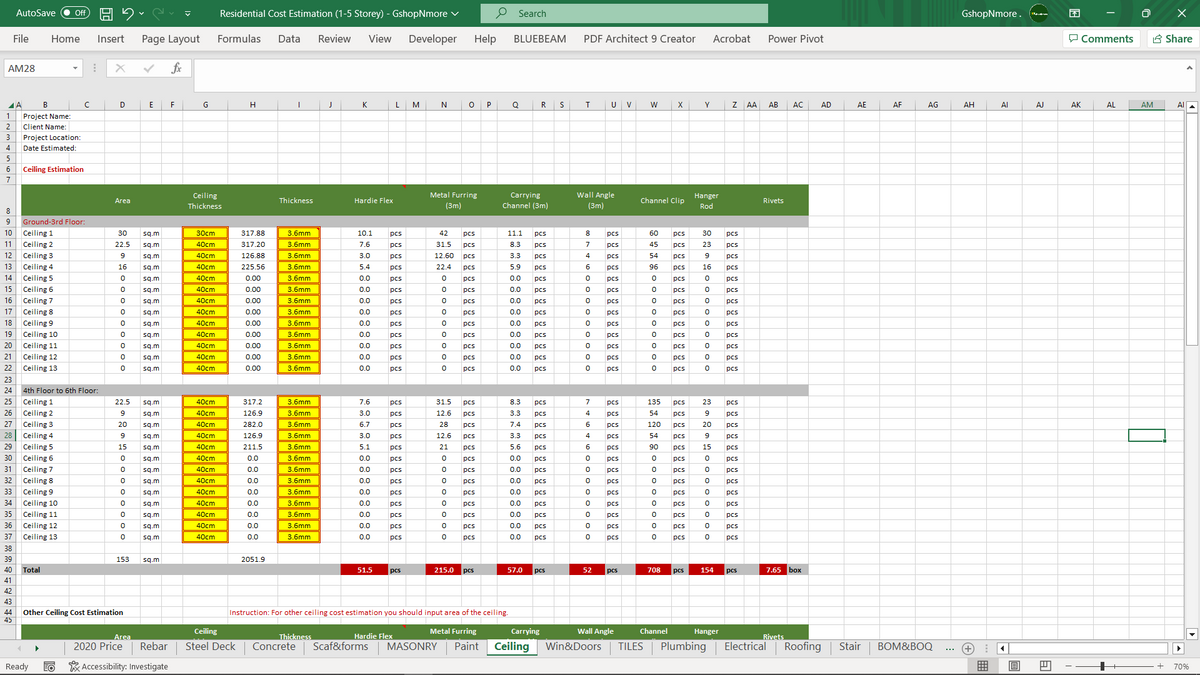Screen dimensions: 1200x675
Task: Click the 'Other Ceiling Cost Estimation' heading cell
Action: point(73,612)
